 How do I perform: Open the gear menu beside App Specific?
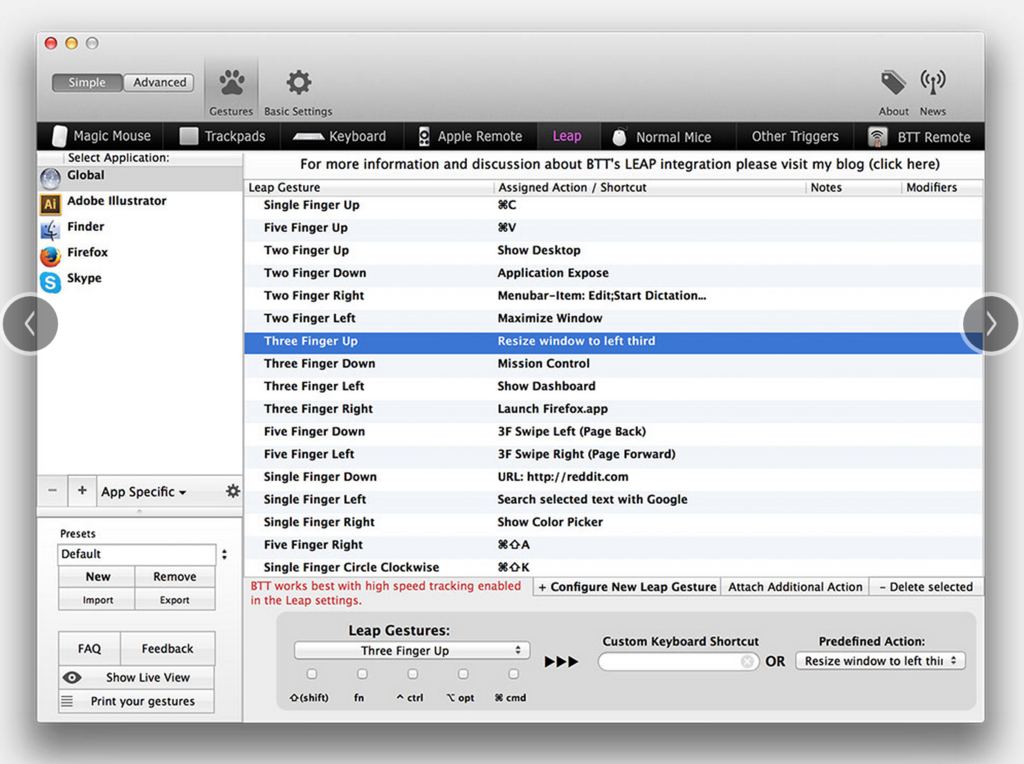click(232, 491)
